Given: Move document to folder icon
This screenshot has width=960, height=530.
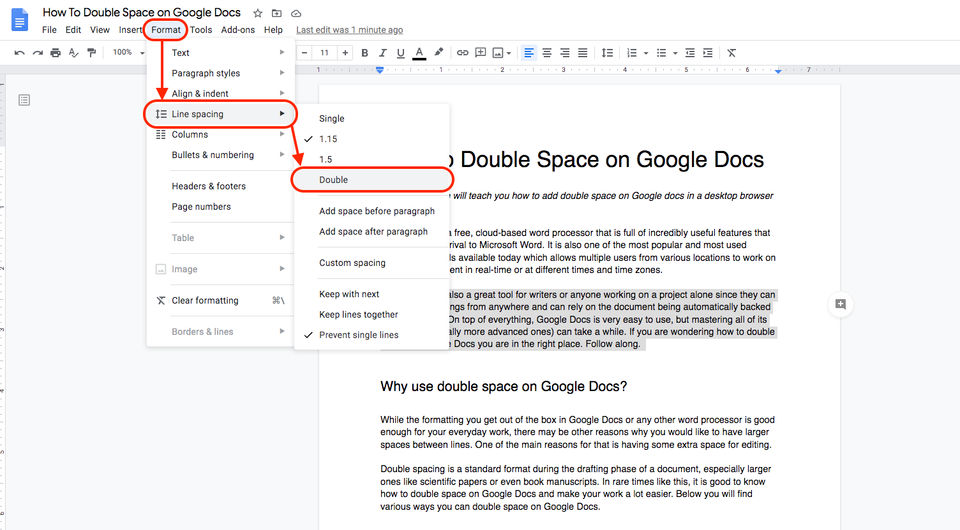Looking at the screenshot, I should click(x=277, y=13).
